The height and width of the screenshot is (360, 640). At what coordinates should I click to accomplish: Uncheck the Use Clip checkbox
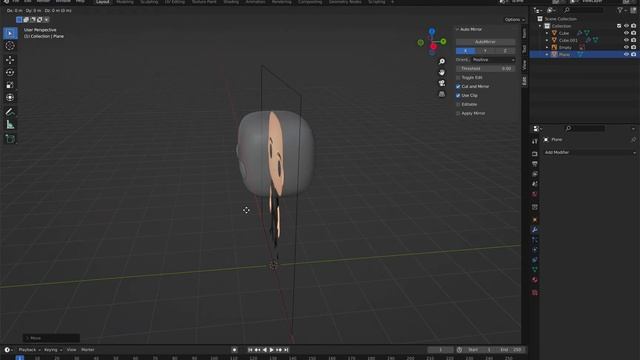(458, 96)
